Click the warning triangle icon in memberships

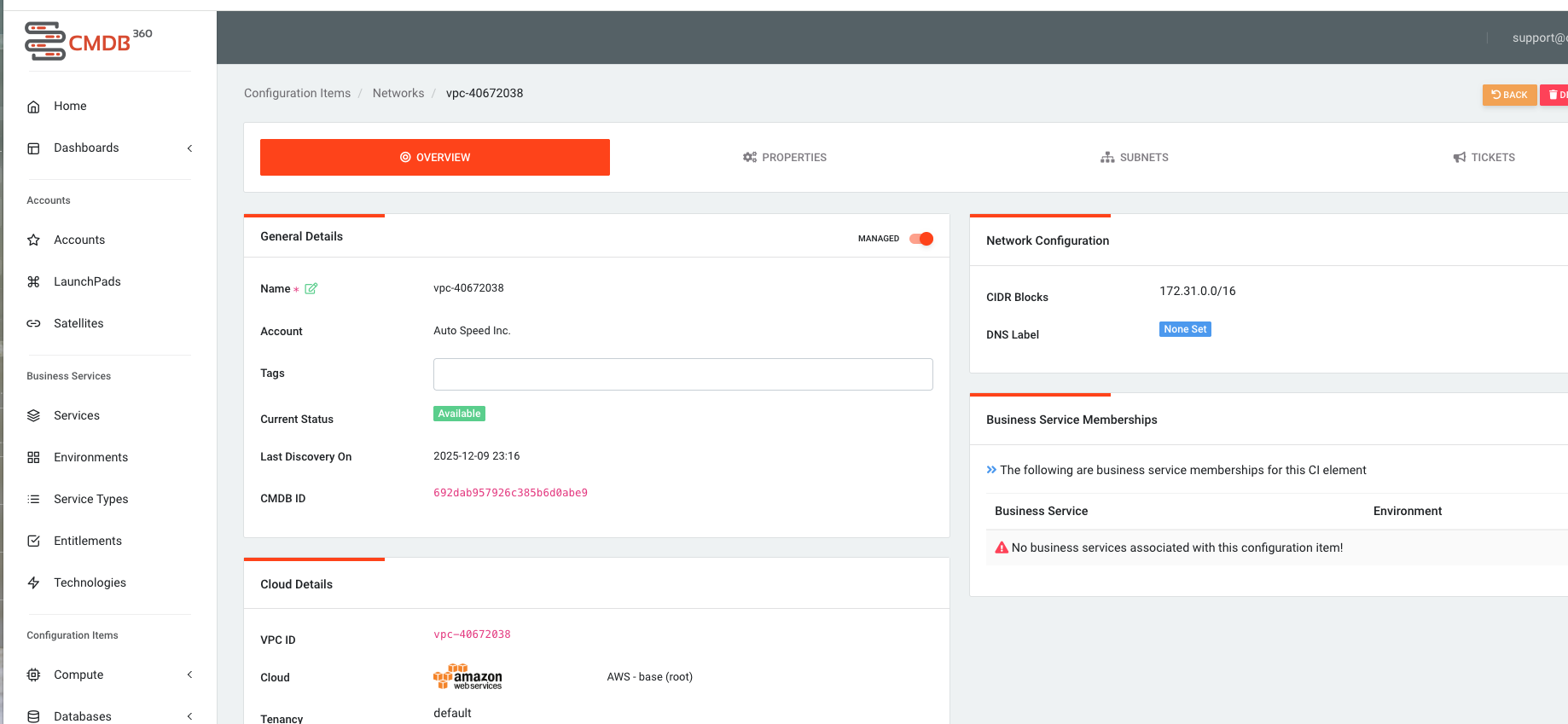1002,547
